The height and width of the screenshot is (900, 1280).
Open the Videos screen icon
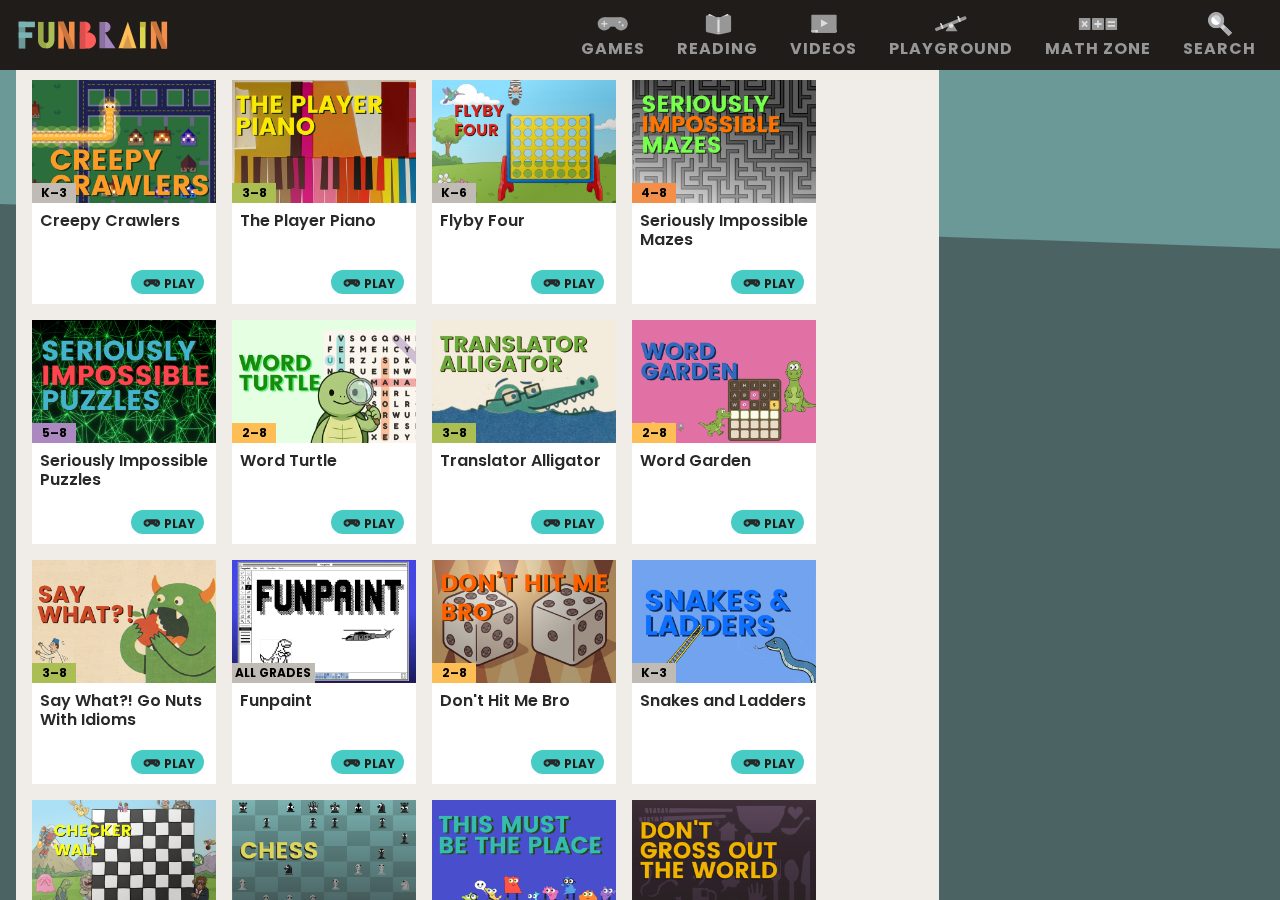(x=823, y=24)
